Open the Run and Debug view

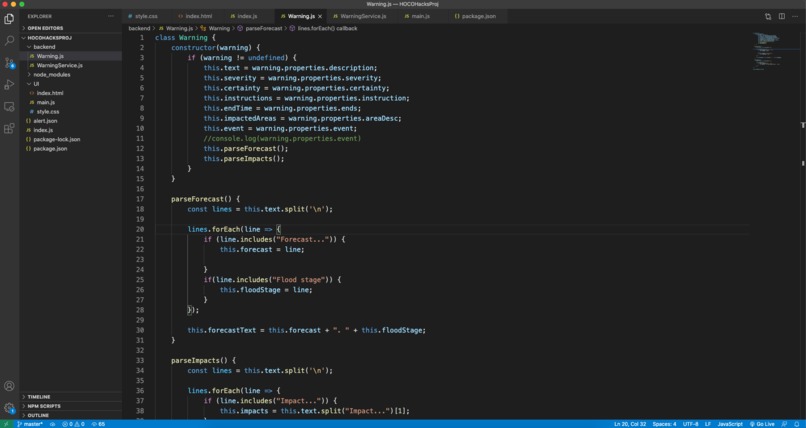pyautogui.click(x=9, y=84)
